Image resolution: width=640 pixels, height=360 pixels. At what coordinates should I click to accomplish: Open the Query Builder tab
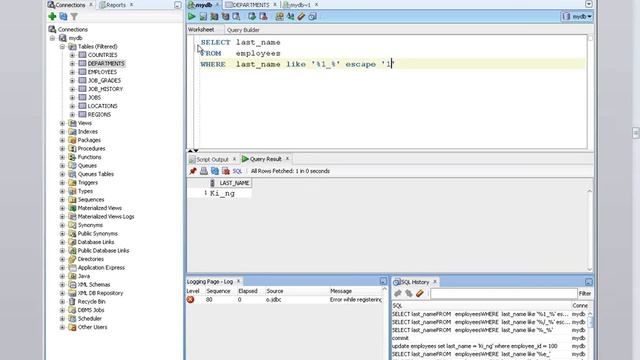click(x=243, y=30)
